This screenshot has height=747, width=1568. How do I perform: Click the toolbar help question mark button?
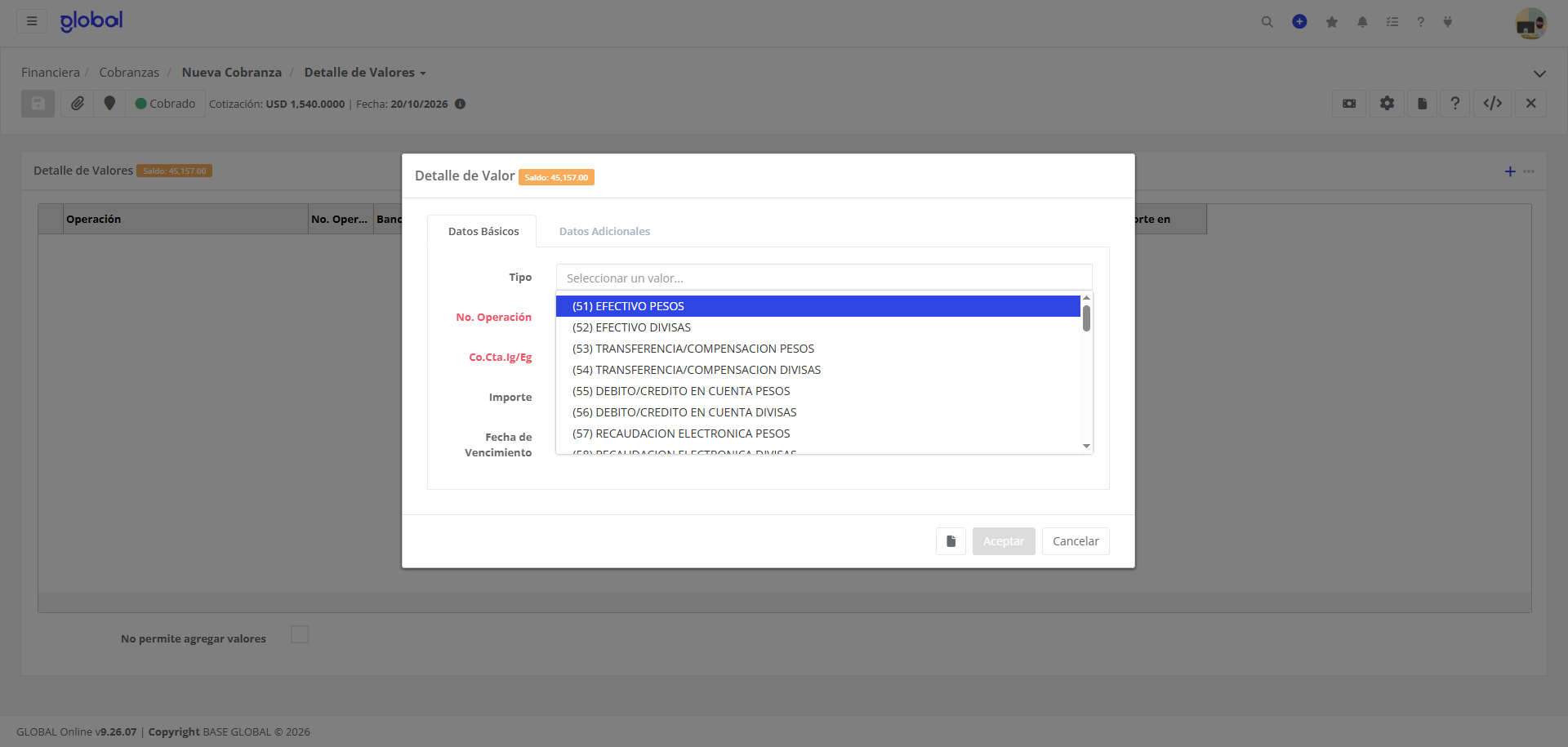1455,104
